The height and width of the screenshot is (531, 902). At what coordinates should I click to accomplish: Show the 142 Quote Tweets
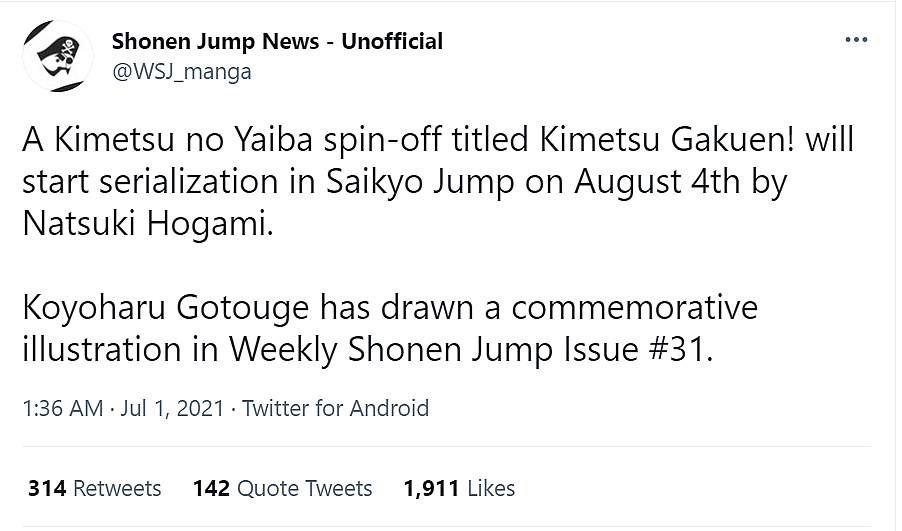click(x=282, y=488)
